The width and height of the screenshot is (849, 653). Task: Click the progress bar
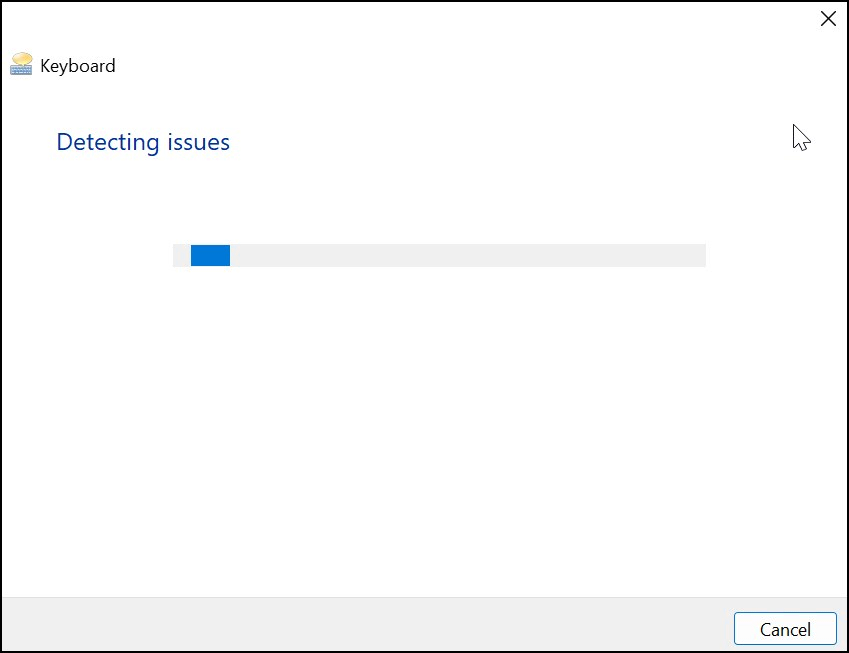click(440, 255)
